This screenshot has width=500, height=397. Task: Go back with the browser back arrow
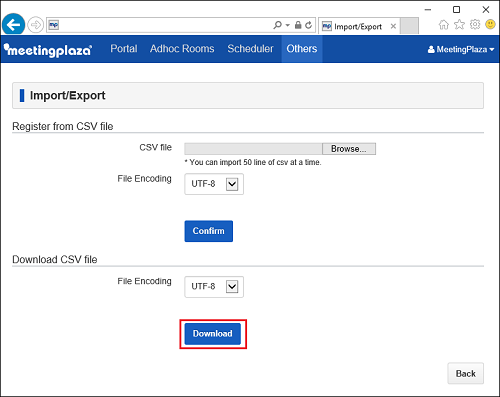tap(13, 25)
